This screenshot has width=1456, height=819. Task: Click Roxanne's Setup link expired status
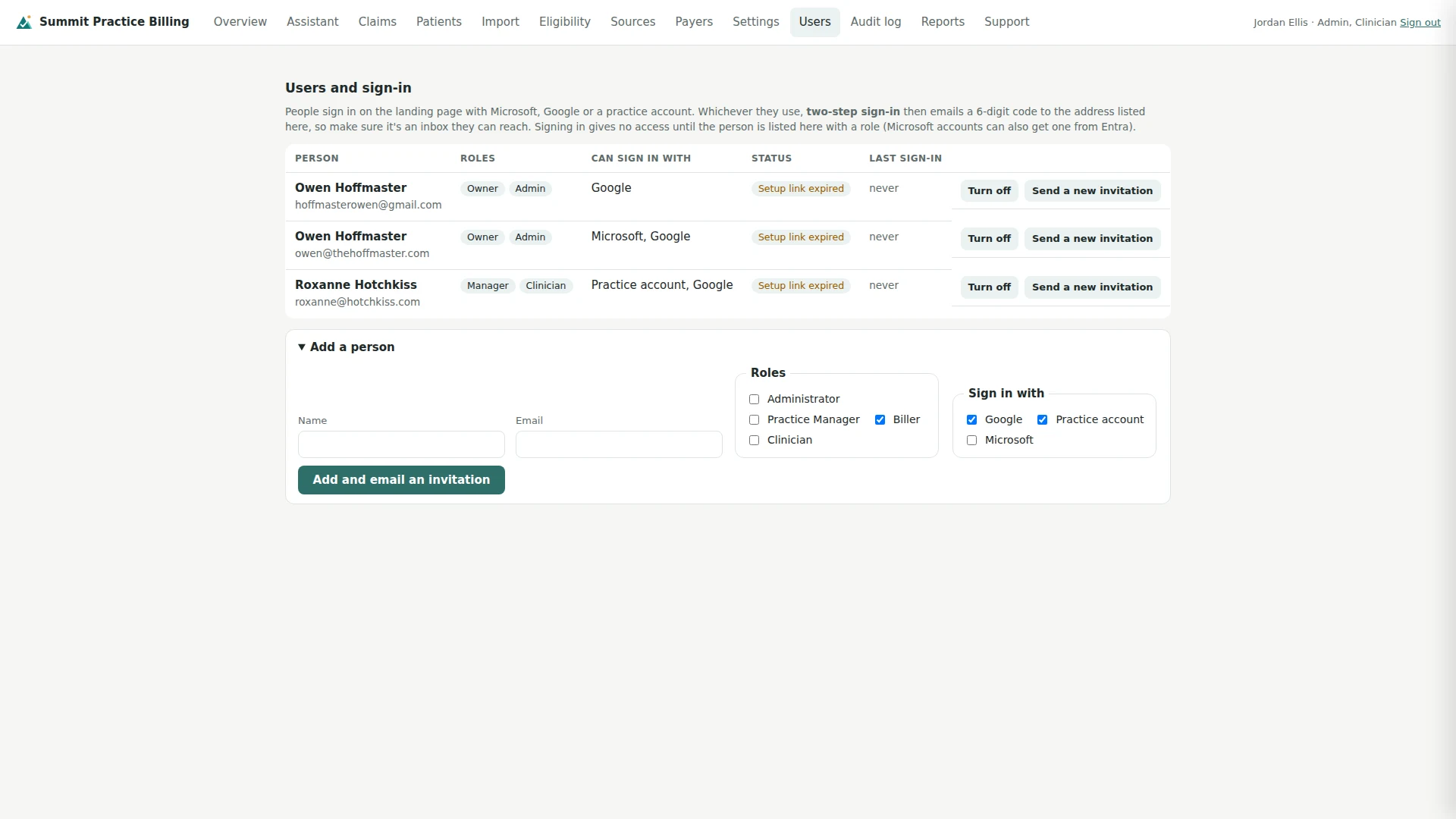801,286
